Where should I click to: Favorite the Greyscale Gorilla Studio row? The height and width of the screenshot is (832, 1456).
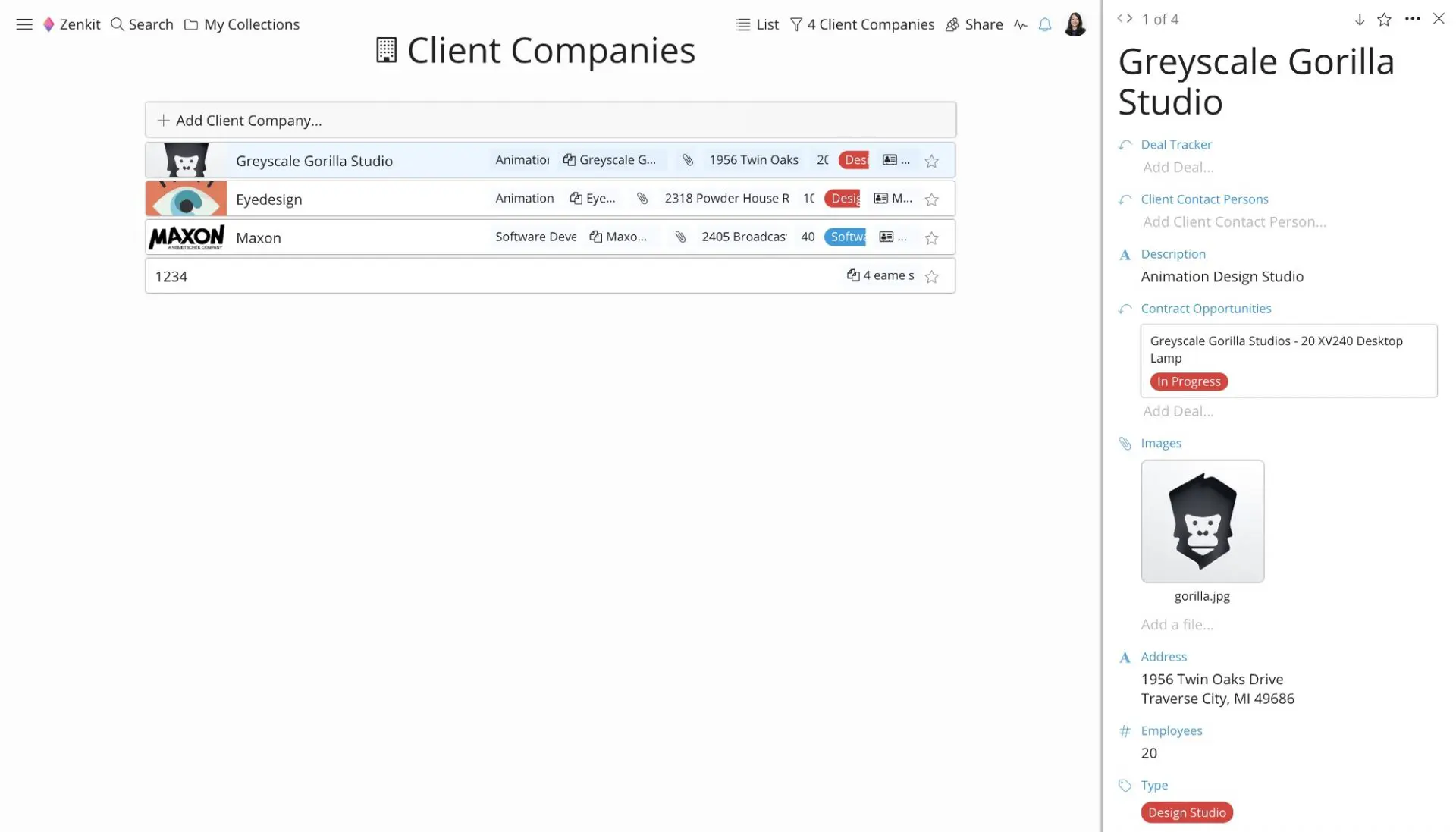[932, 161]
